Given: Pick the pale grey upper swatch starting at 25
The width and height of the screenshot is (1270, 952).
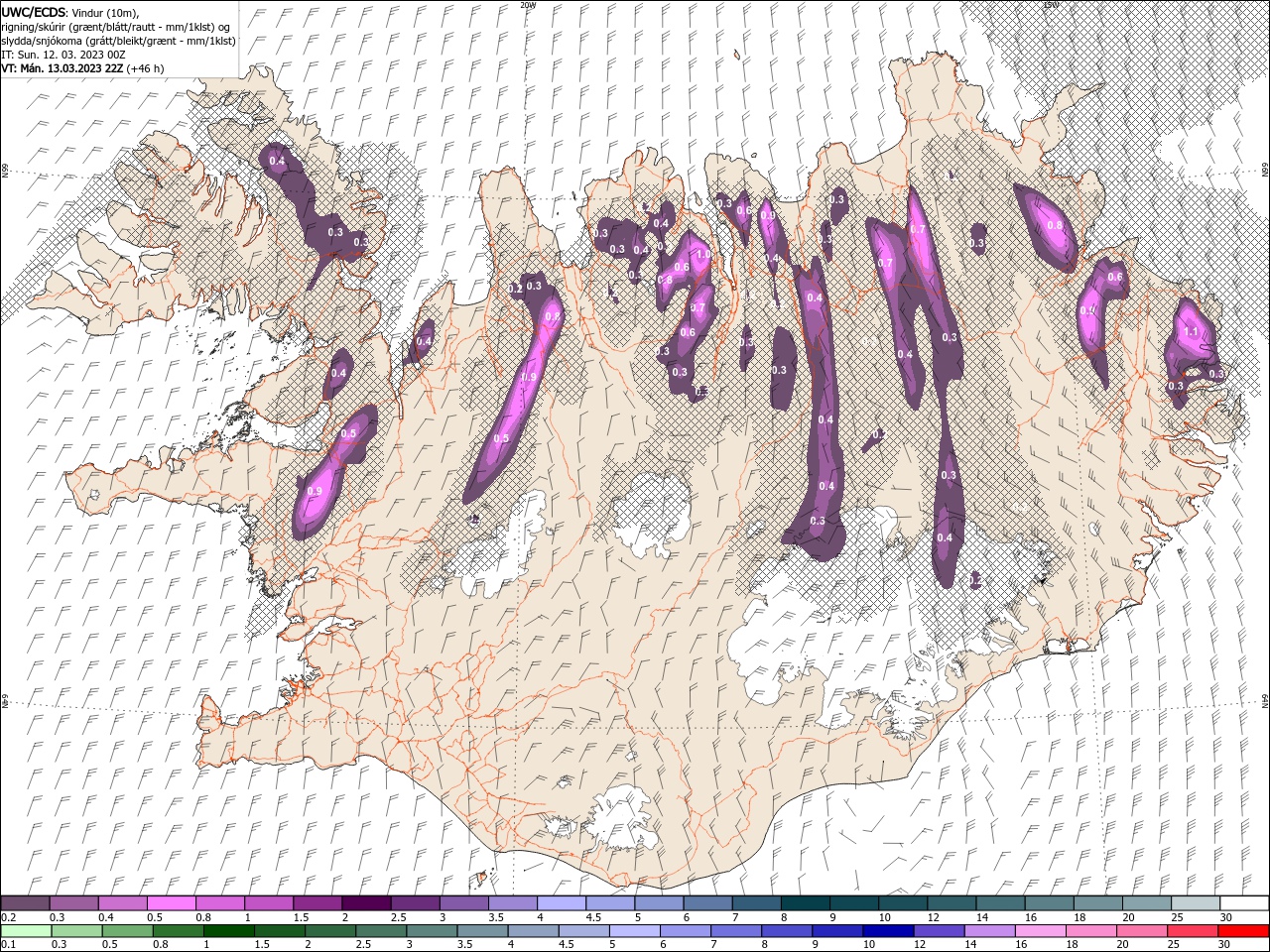Looking at the screenshot, I should tap(1195, 903).
